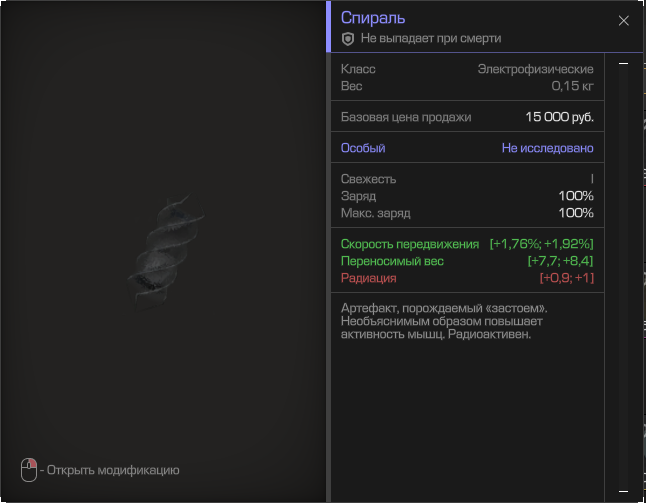Image resolution: width=646 pixels, height=503 pixels.
Task: Click the bottom dash of the scrollbar
Action: point(624,491)
